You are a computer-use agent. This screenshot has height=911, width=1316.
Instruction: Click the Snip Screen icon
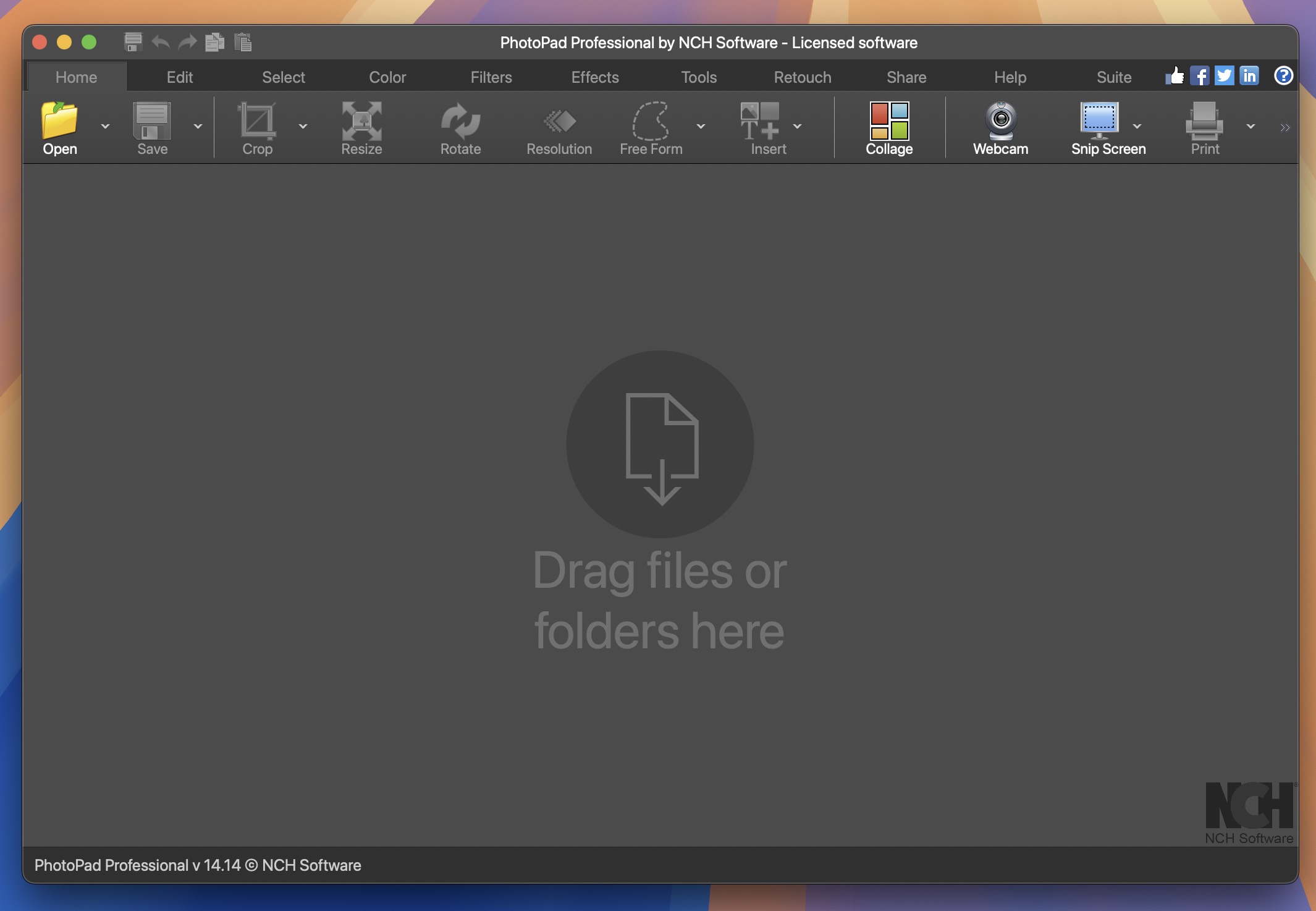(1099, 120)
